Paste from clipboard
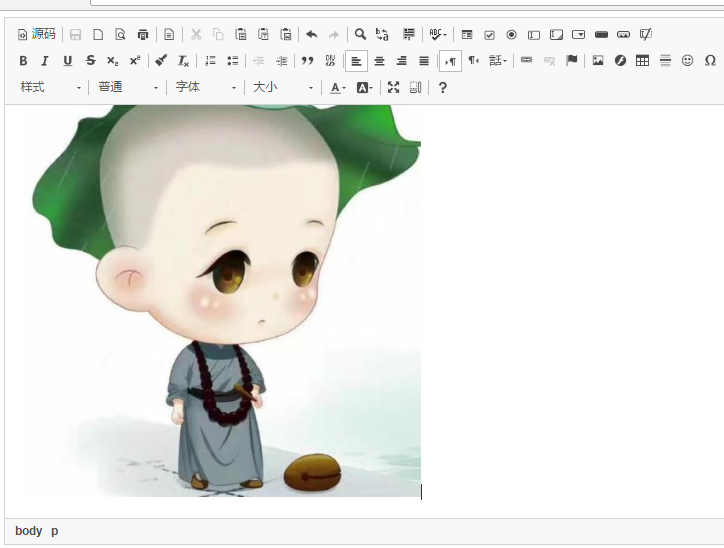724x548 pixels. [x=241, y=35]
